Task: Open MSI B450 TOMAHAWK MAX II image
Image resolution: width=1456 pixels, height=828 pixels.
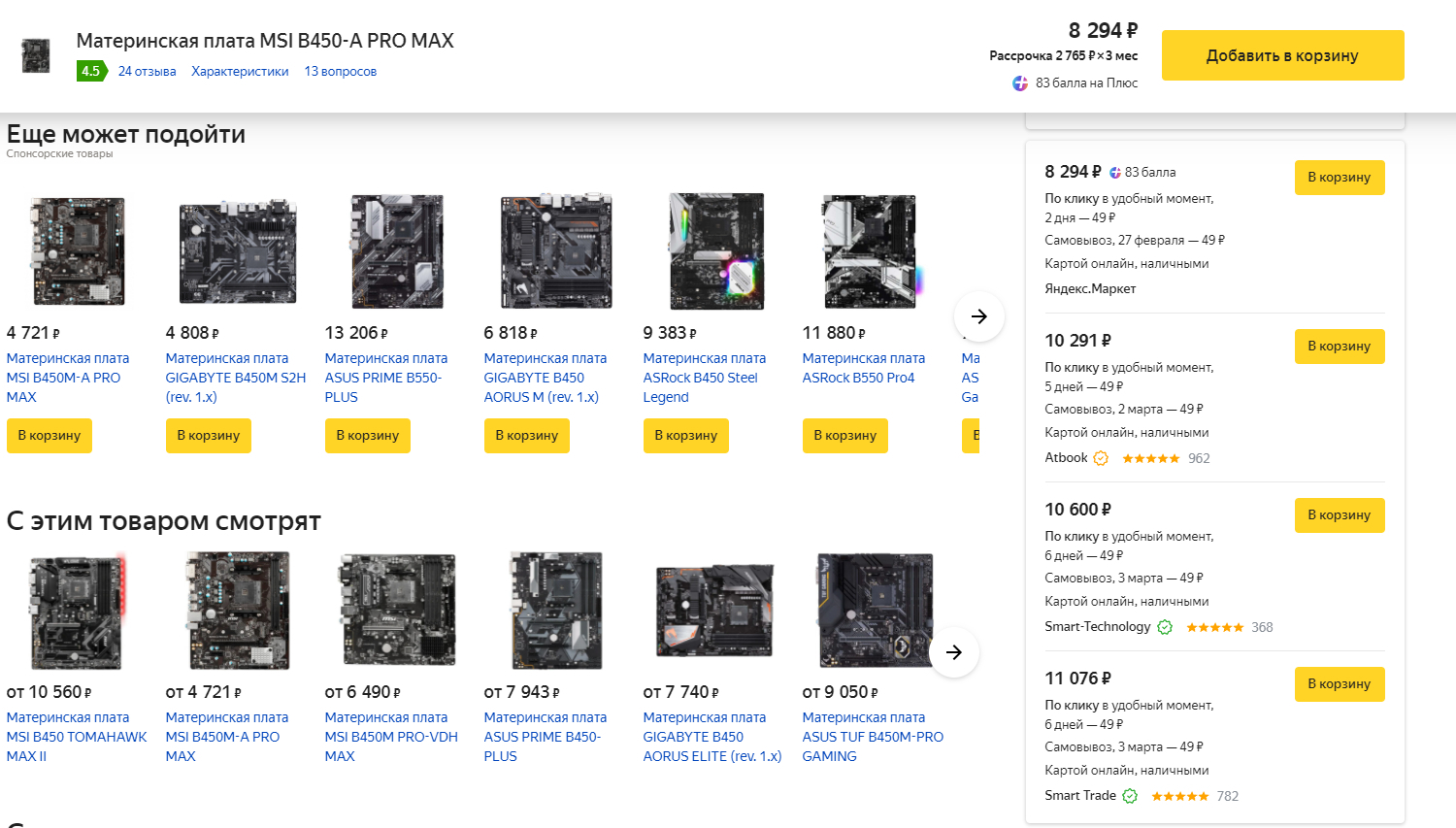Action: (78, 611)
